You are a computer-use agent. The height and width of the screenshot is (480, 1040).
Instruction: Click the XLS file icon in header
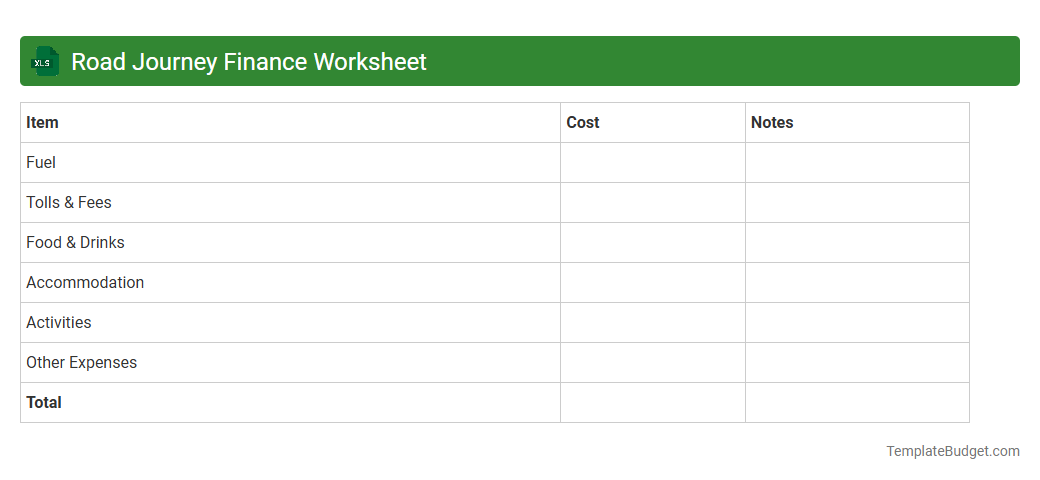pos(44,61)
